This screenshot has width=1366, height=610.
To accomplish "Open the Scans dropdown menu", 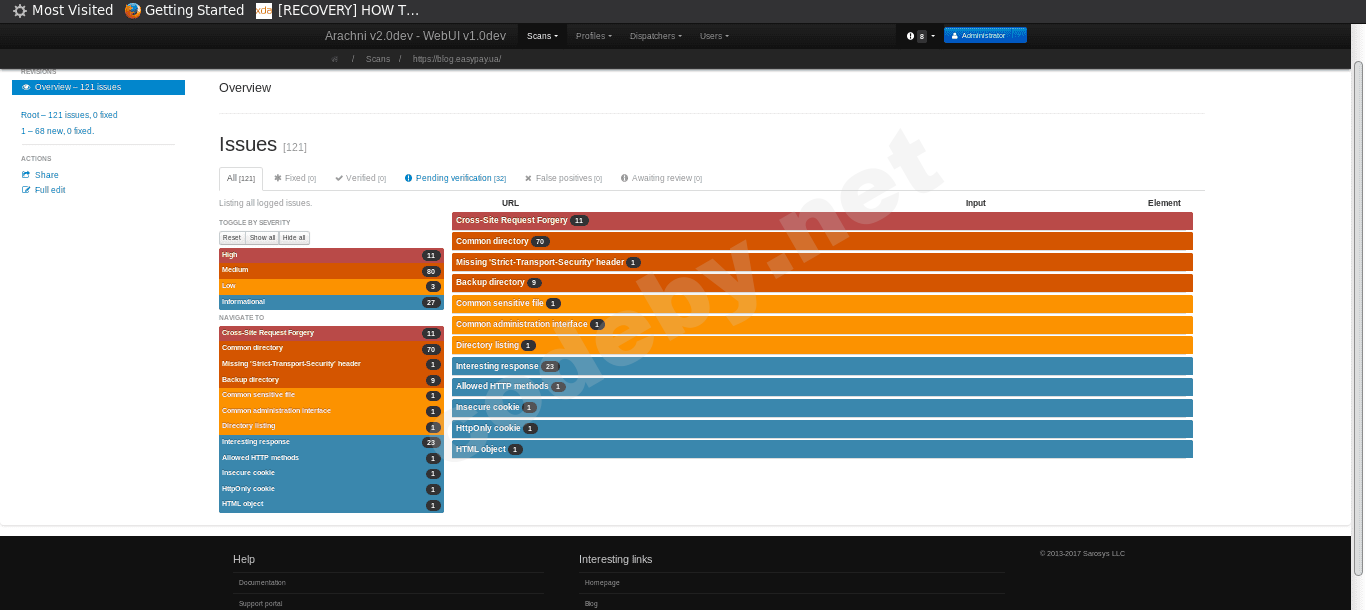I will coord(542,36).
